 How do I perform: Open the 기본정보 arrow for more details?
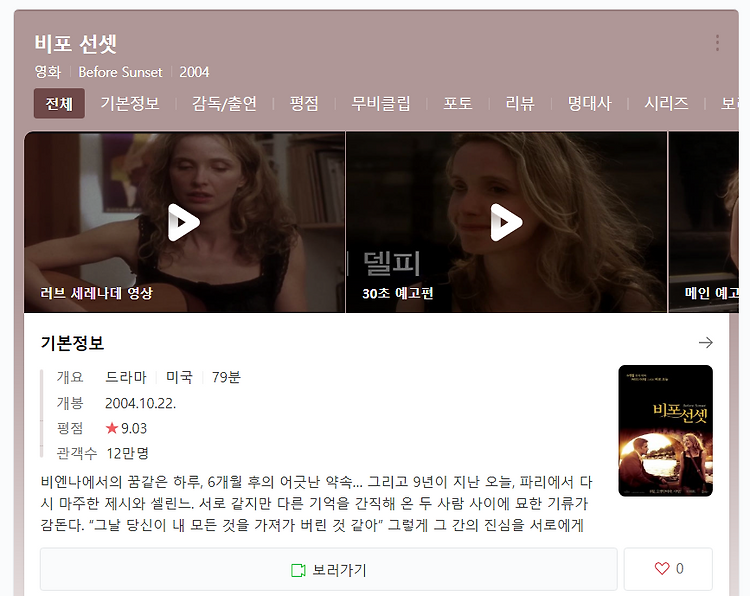[706, 342]
